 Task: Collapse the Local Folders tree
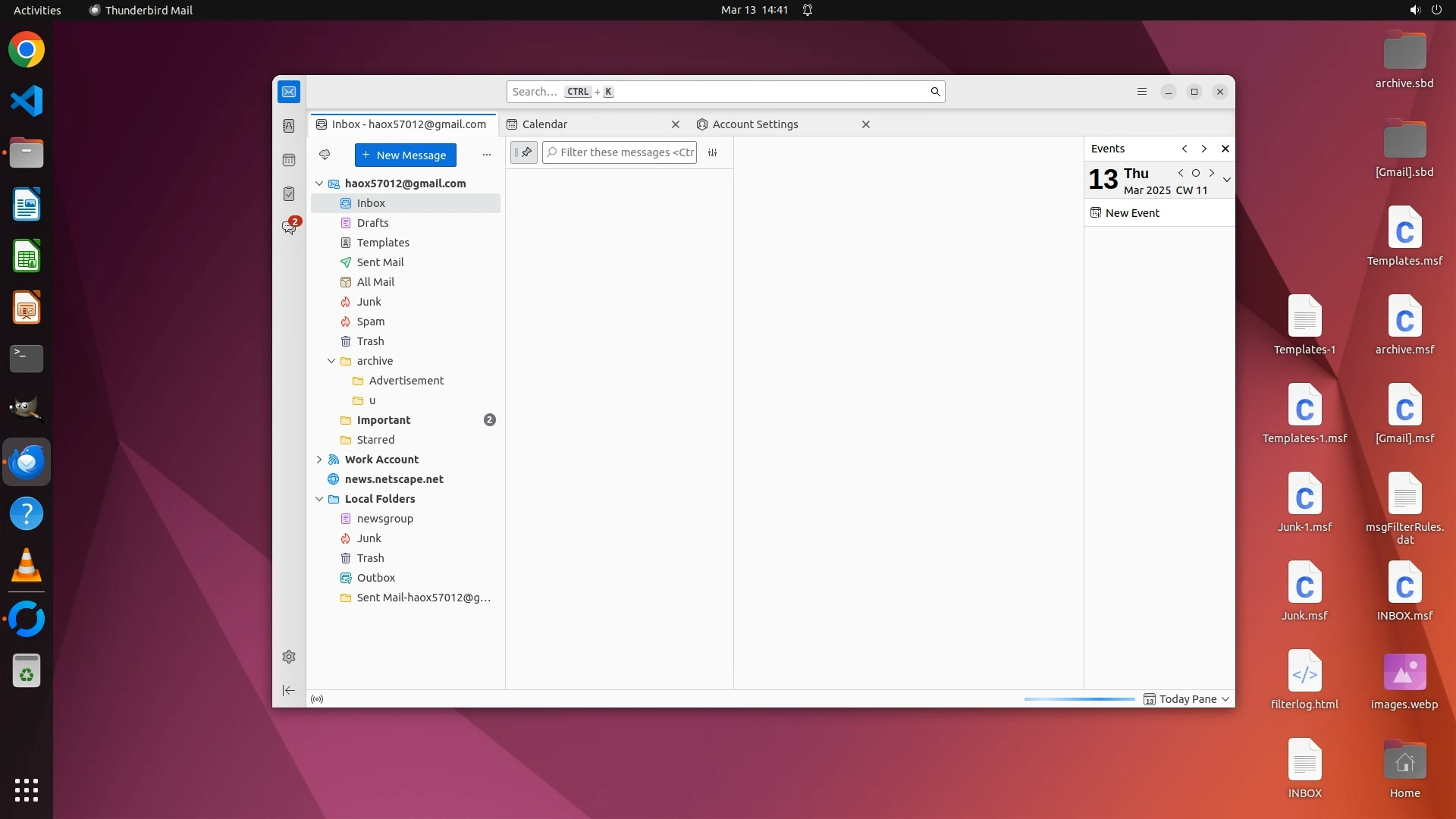click(x=319, y=499)
